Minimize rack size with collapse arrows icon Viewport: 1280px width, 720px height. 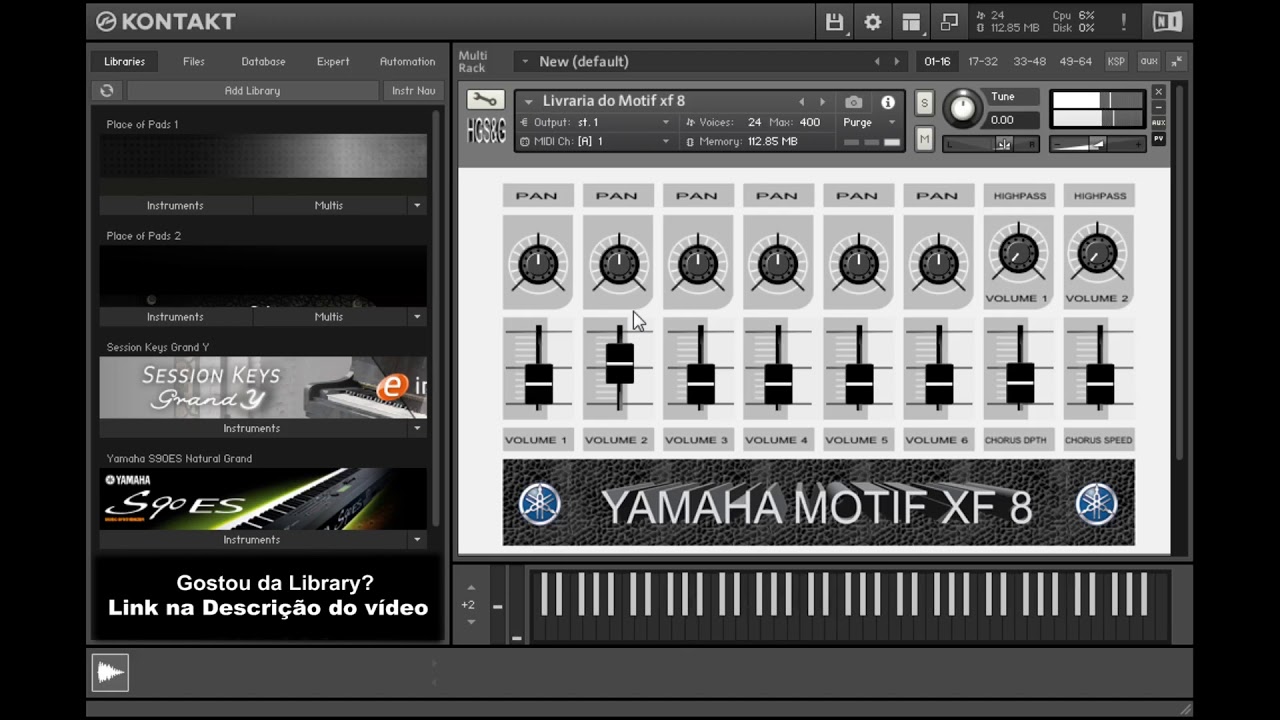point(1177,61)
